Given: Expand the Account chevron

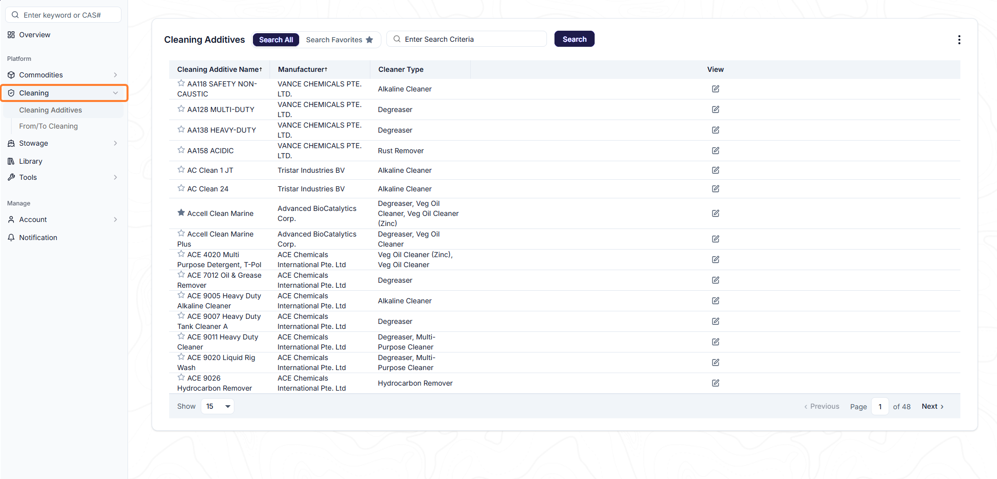Looking at the screenshot, I should 115,219.
